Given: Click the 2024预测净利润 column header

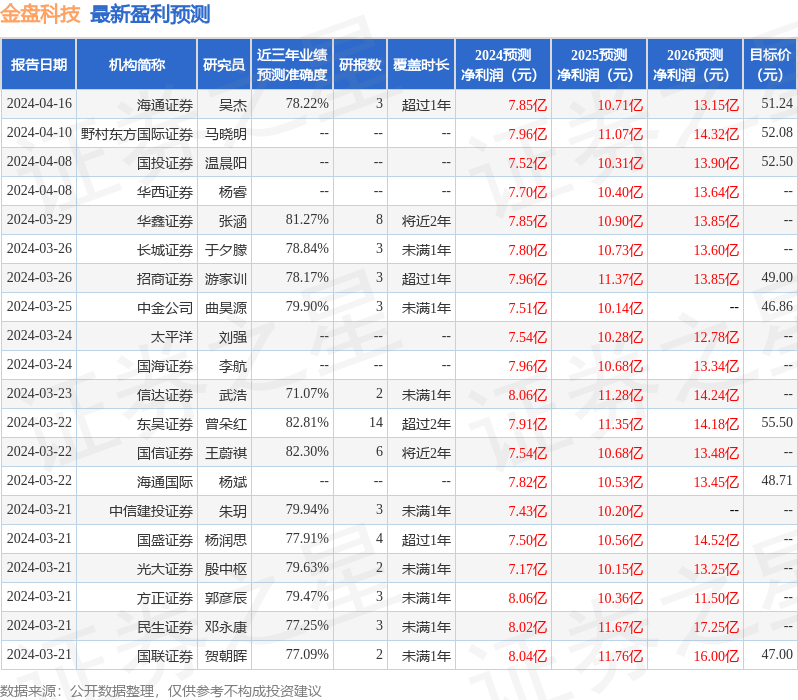Looking at the screenshot, I should 503,65.
